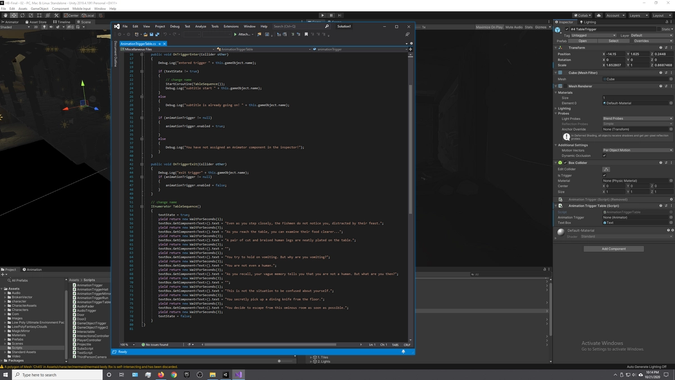Click the Visual Studio search magnifier icon
Image resolution: width=675 pixels, height=380 pixels.
[327, 26]
